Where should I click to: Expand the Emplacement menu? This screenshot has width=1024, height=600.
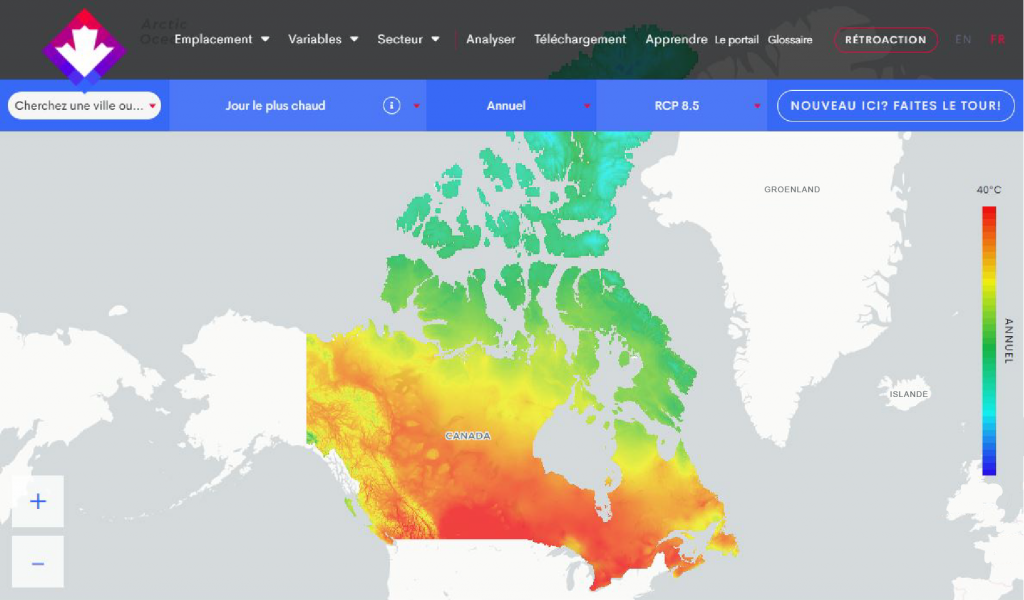point(222,40)
